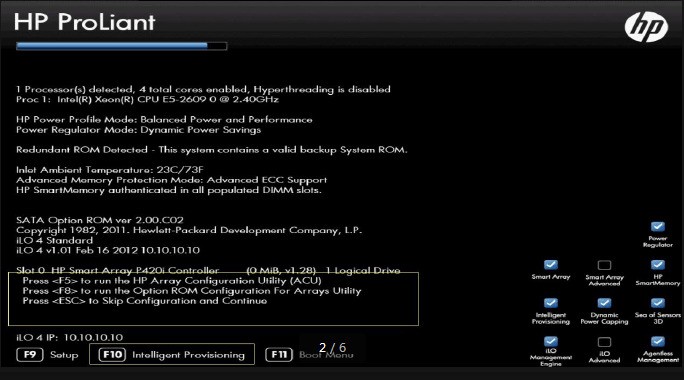The width and height of the screenshot is (684, 380).
Task: Select the F8 Option ROM Configuration line
Action: [x=192, y=291]
